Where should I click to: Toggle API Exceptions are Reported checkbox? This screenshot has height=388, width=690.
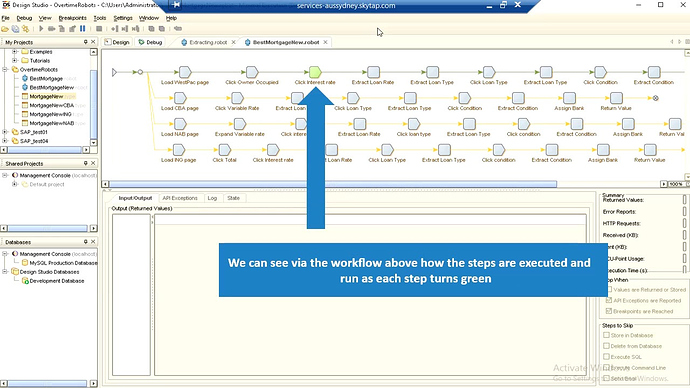[609, 300]
